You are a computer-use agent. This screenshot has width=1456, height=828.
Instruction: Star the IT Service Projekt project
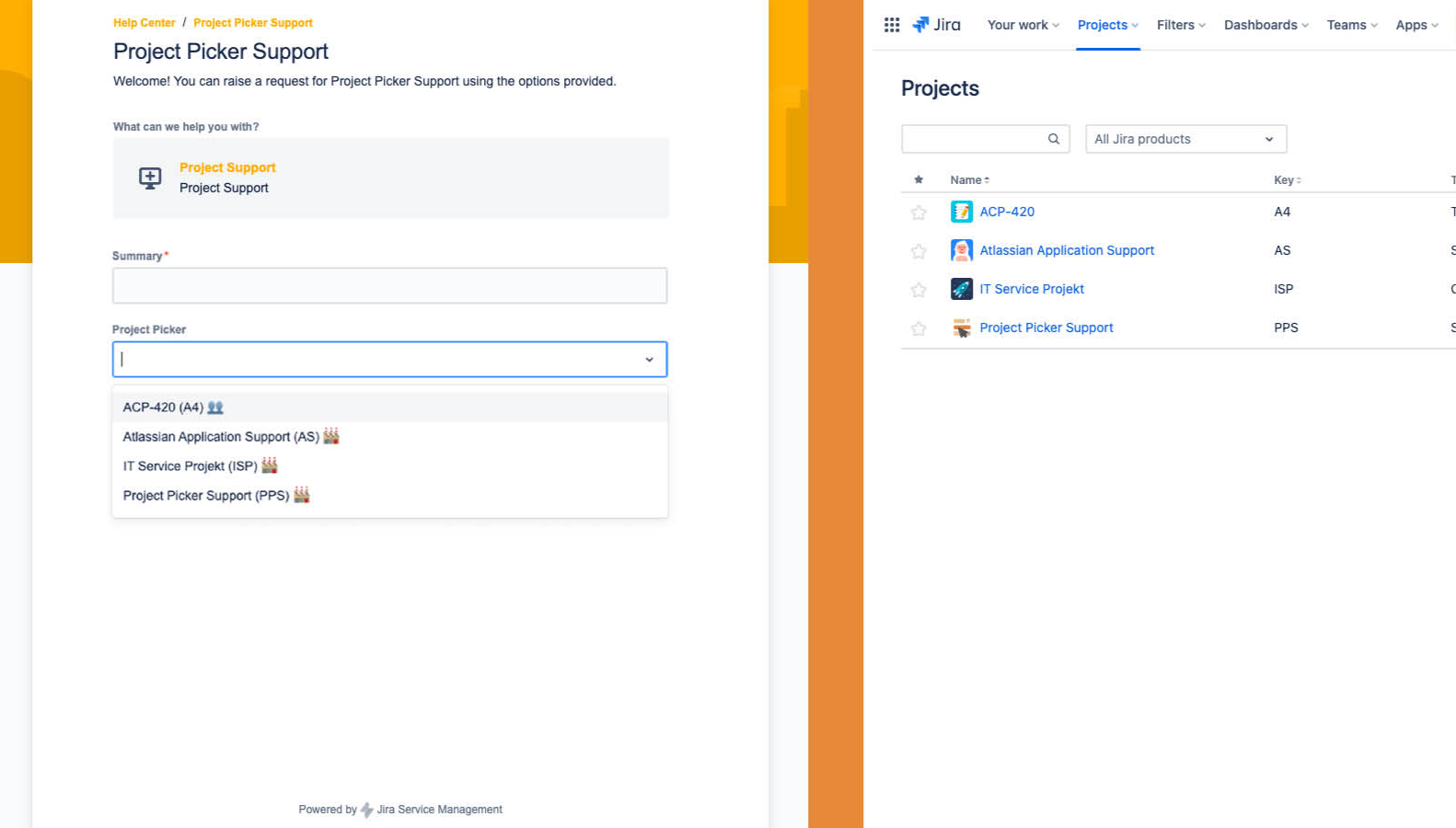point(919,290)
